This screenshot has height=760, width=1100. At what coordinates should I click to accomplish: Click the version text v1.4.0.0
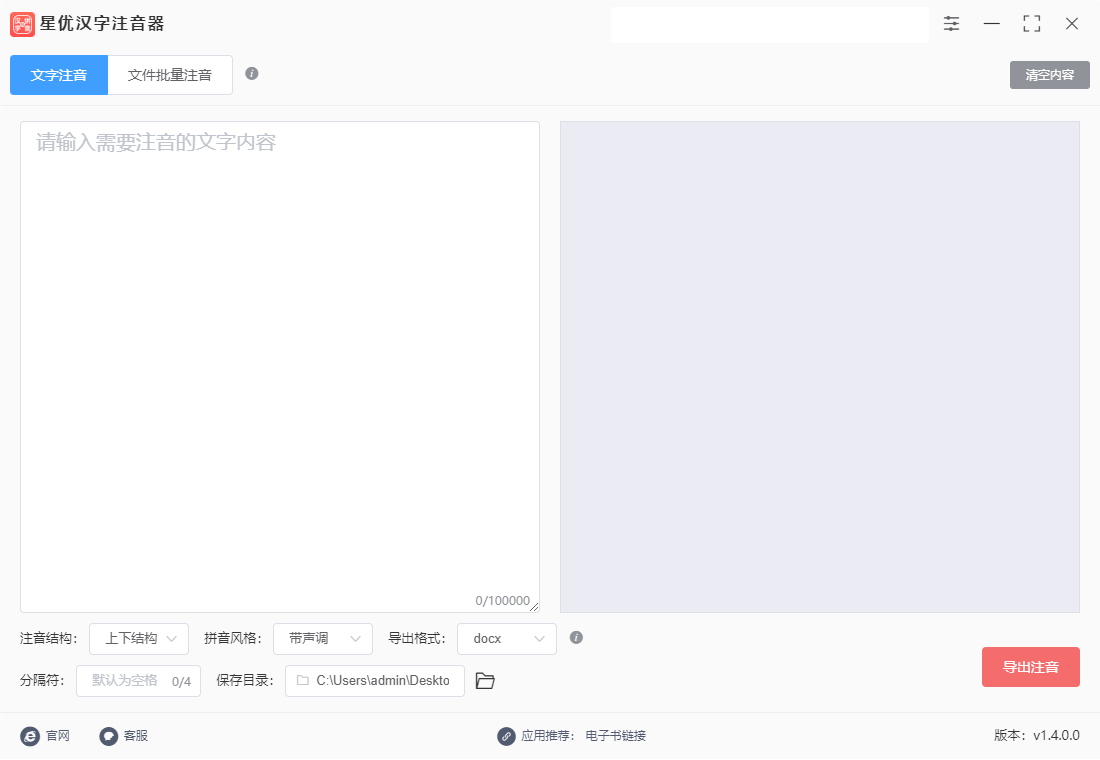pyautogui.click(x=1056, y=735)
